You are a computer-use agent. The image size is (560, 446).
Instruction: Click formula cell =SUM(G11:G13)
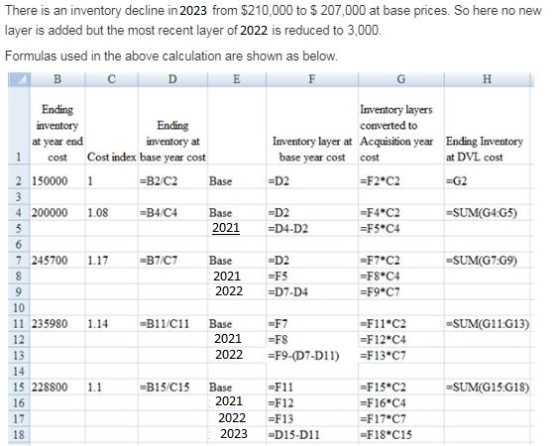pos(487,324)
